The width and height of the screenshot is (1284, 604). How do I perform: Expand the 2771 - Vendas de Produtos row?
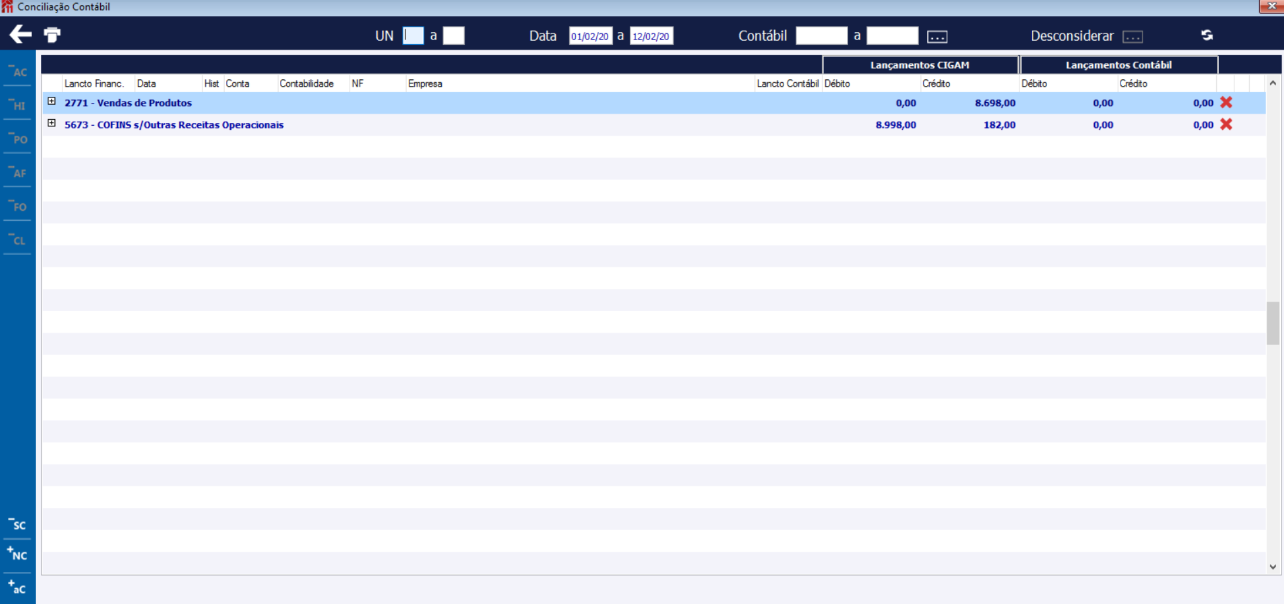click(x=52, y=101)
